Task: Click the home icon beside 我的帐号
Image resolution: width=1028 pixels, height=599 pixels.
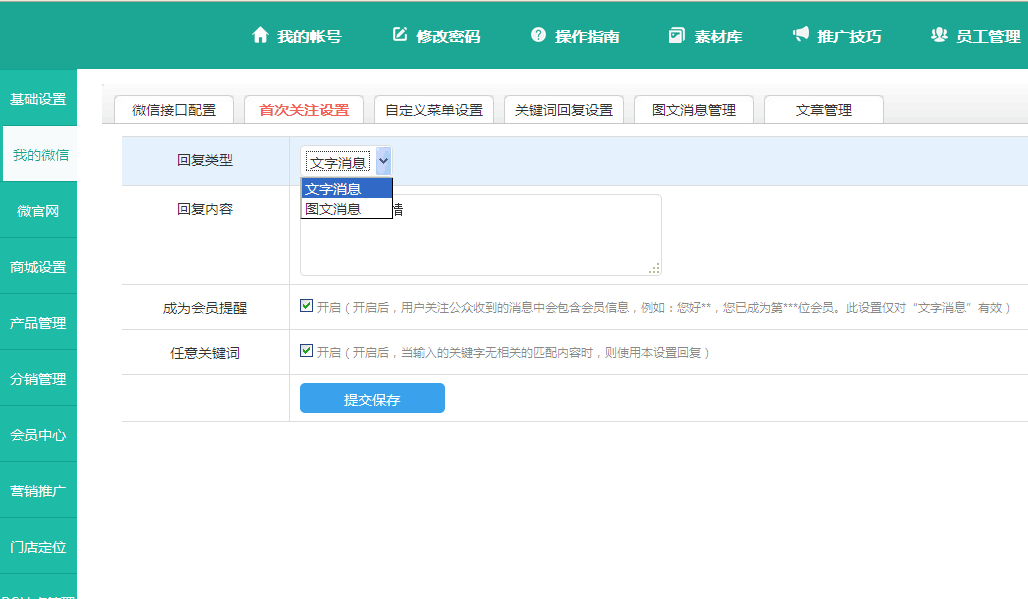Action: (x=260, y=35)
